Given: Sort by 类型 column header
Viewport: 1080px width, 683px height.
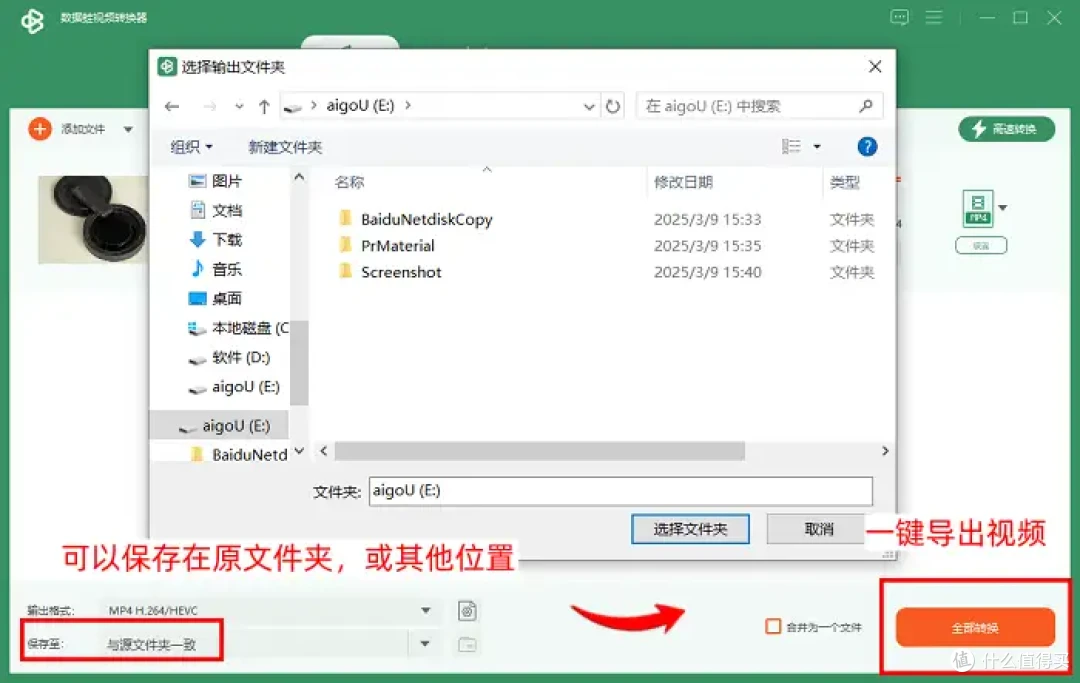Looking at the screenshot, I should (x=844, y=182).
